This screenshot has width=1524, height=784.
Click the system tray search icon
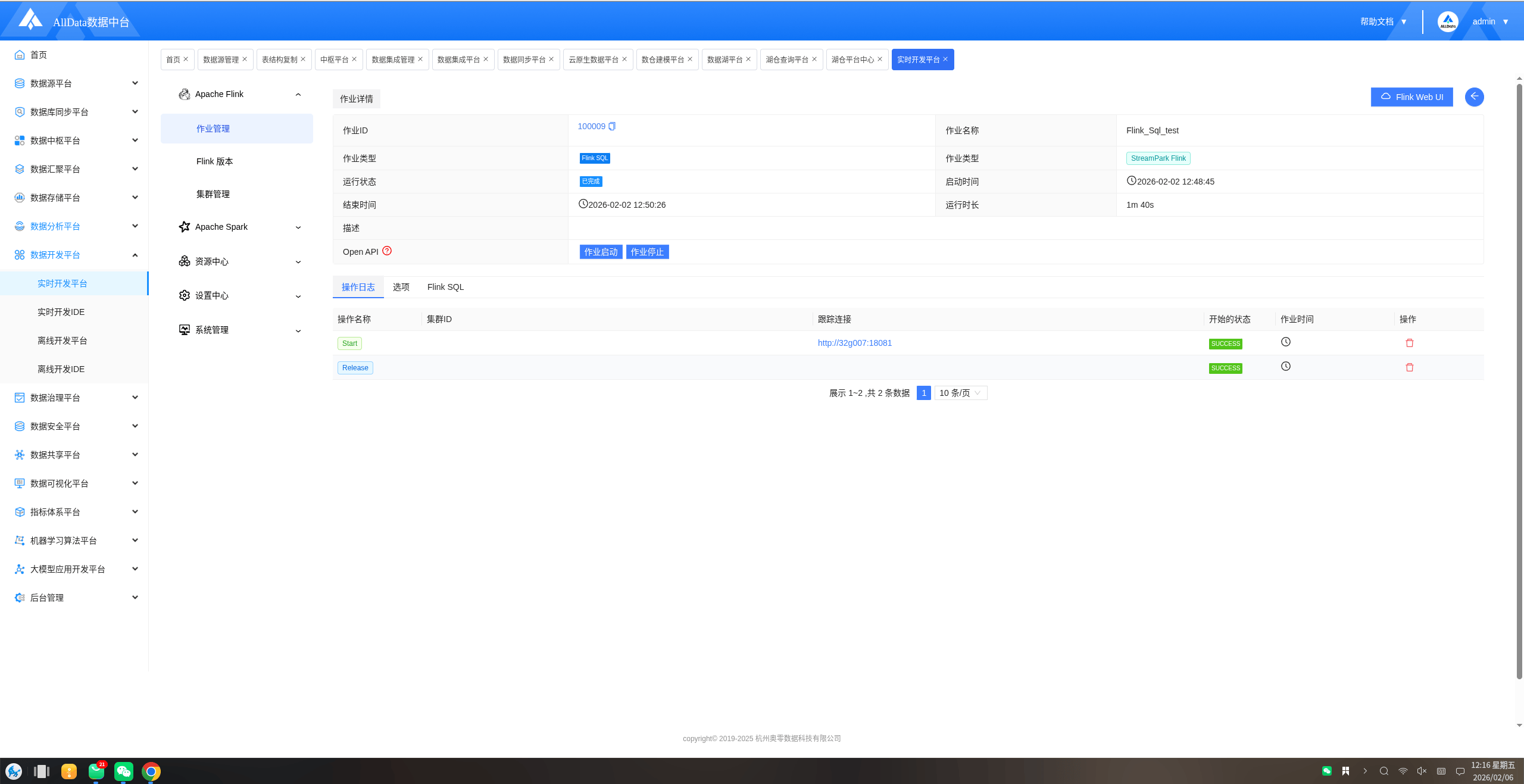1384,771
